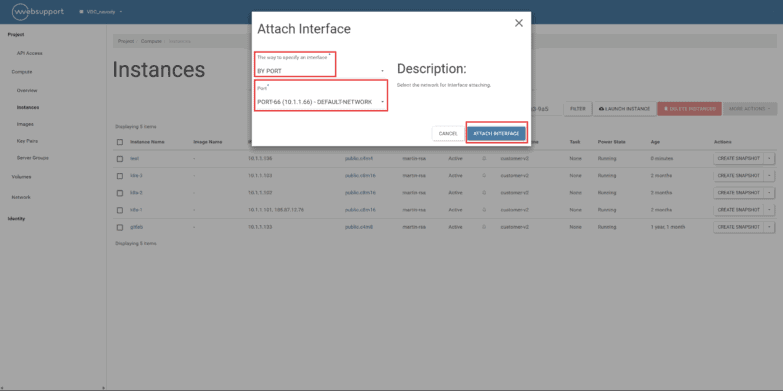Select Instances in sidebar
Screen dimensions: 783x391
27,107
